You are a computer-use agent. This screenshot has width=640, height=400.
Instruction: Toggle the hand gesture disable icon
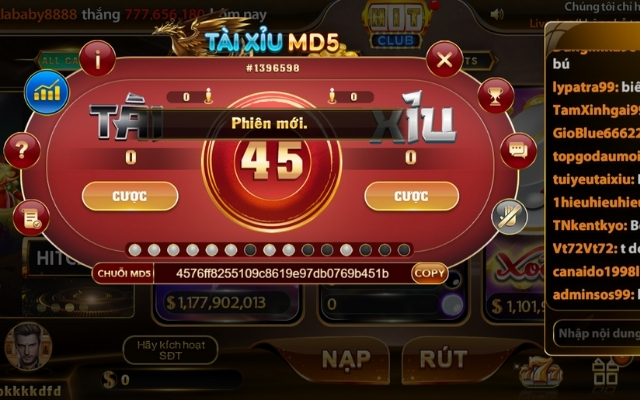[x=509, y=216]
